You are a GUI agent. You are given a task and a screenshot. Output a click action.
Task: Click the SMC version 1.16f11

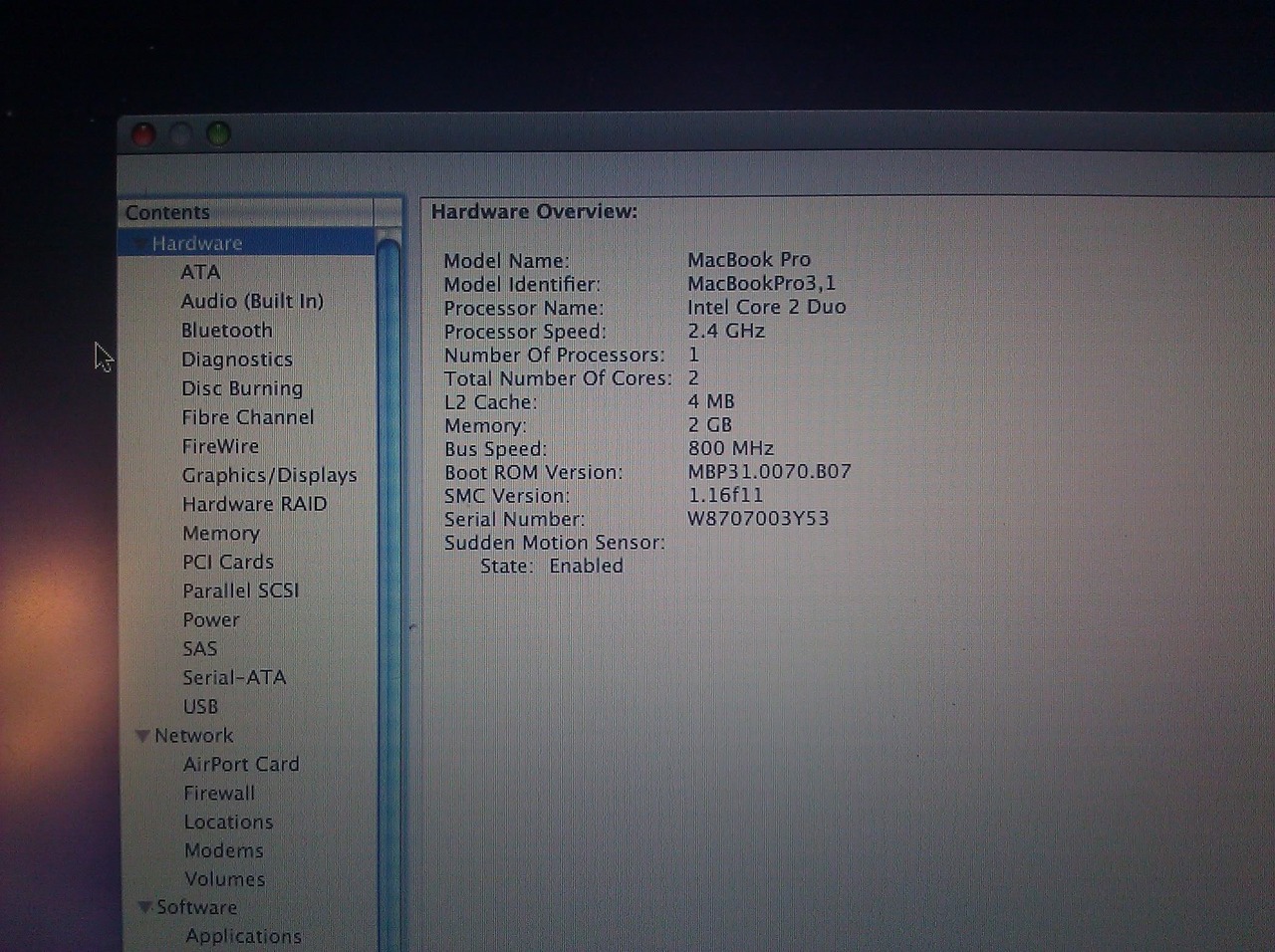(725, 495)
